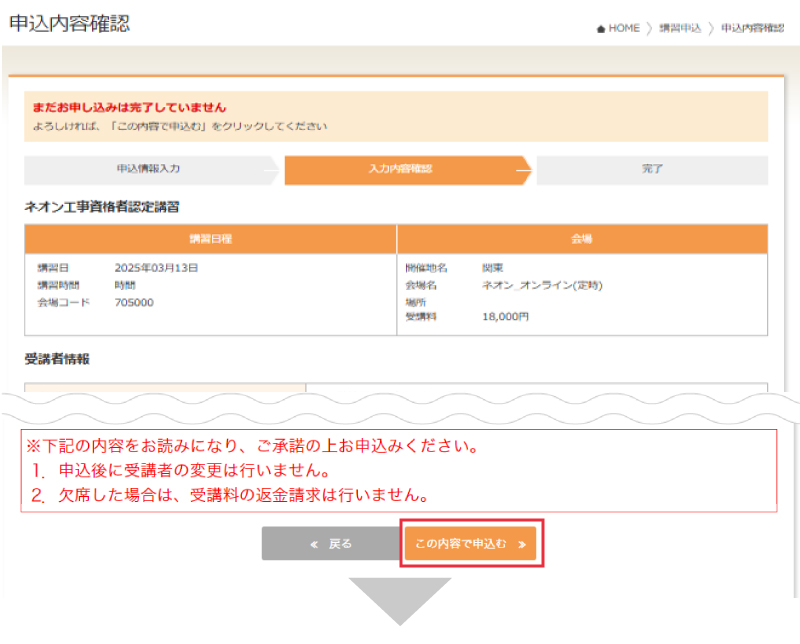Select the 申込内容確認 breadcrumb item

(x=752, y=29)
